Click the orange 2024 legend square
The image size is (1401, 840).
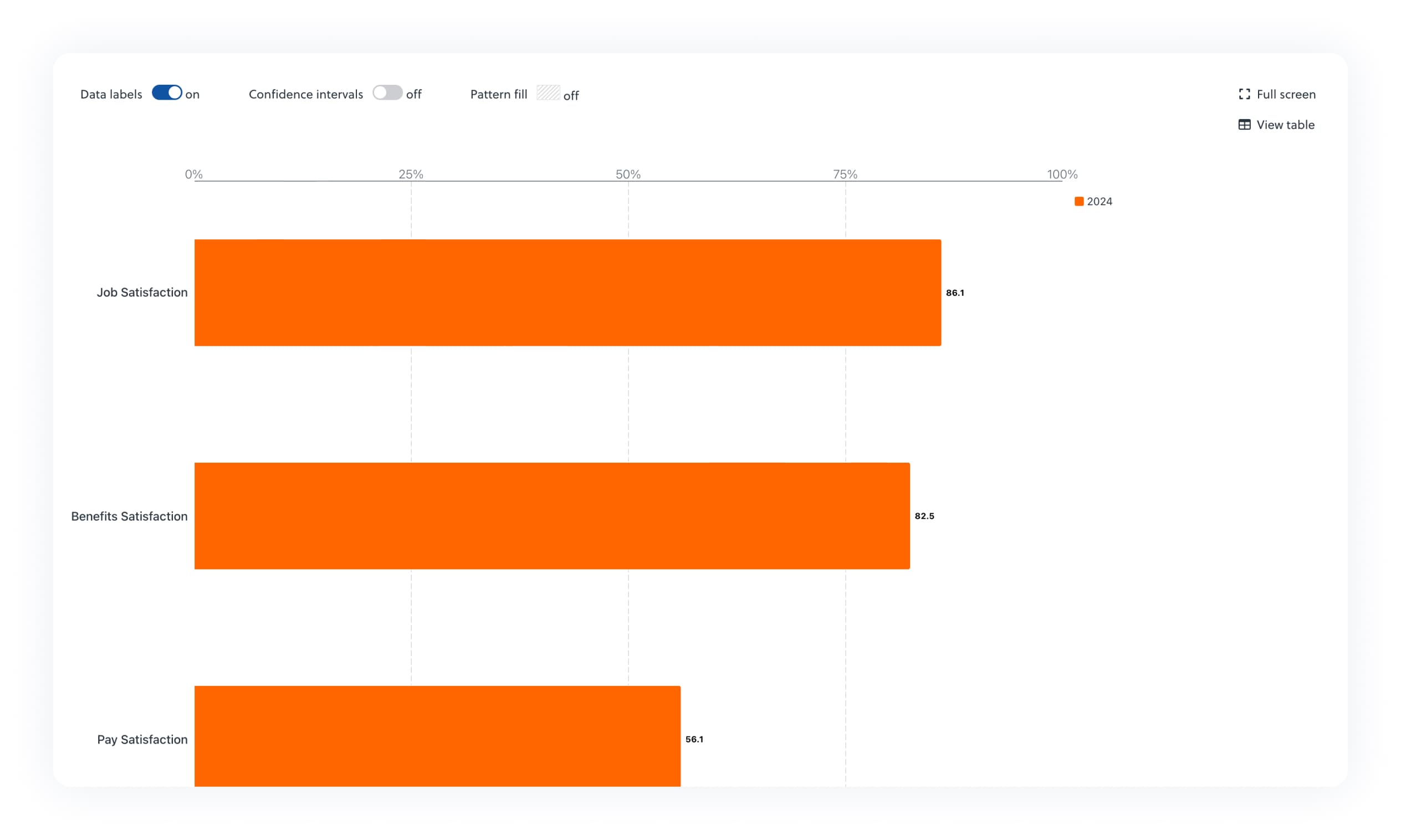pos(1079,202)
